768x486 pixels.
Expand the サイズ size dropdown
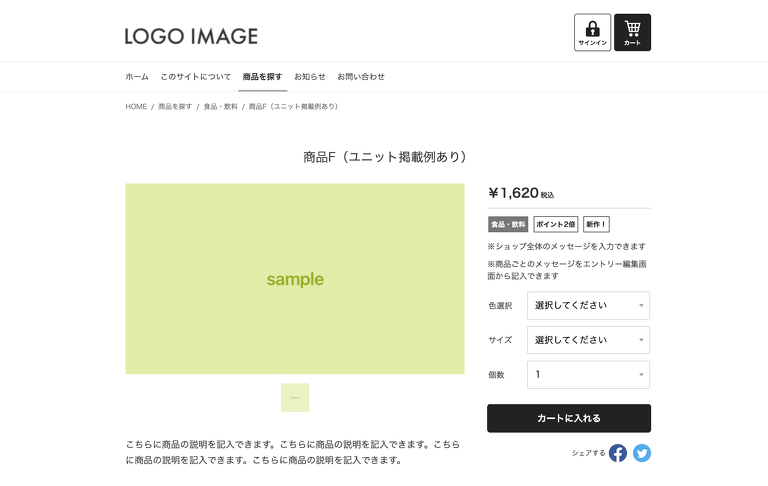tap(588, 340)
